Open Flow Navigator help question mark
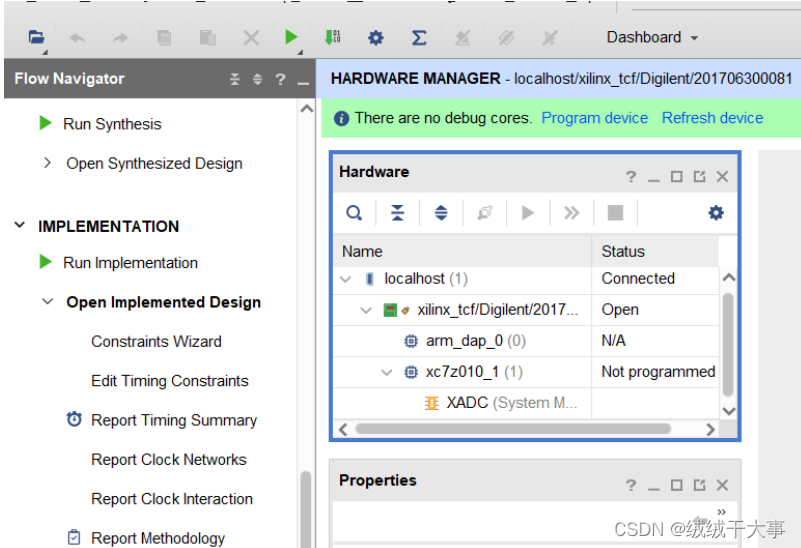Viewport: 801px width, 548px height. pyautogui.click(x=280, y=79)
